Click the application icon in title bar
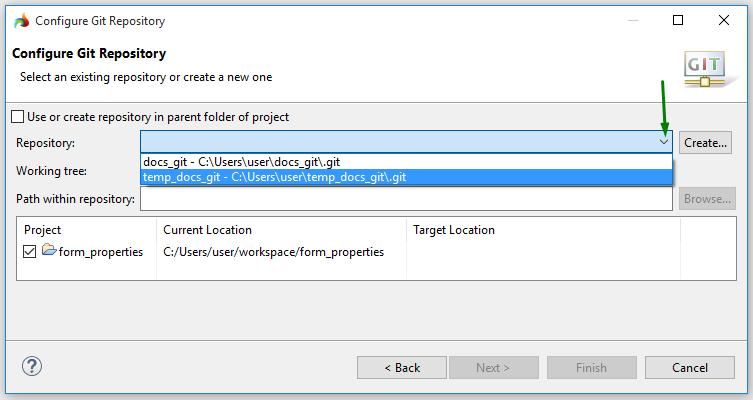This screenshot has width=753, height=400. click(21, 20)
